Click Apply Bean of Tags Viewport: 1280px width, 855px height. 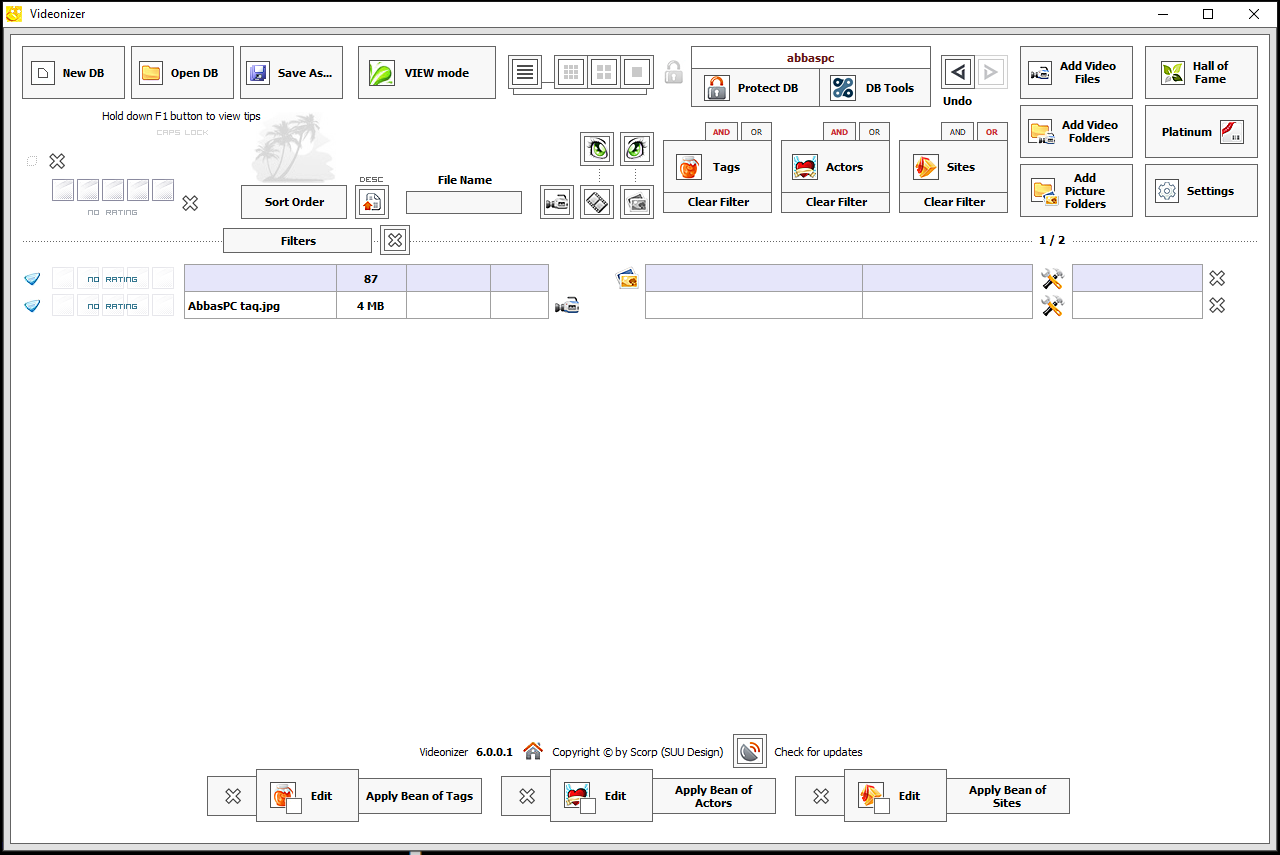point(419,796)
